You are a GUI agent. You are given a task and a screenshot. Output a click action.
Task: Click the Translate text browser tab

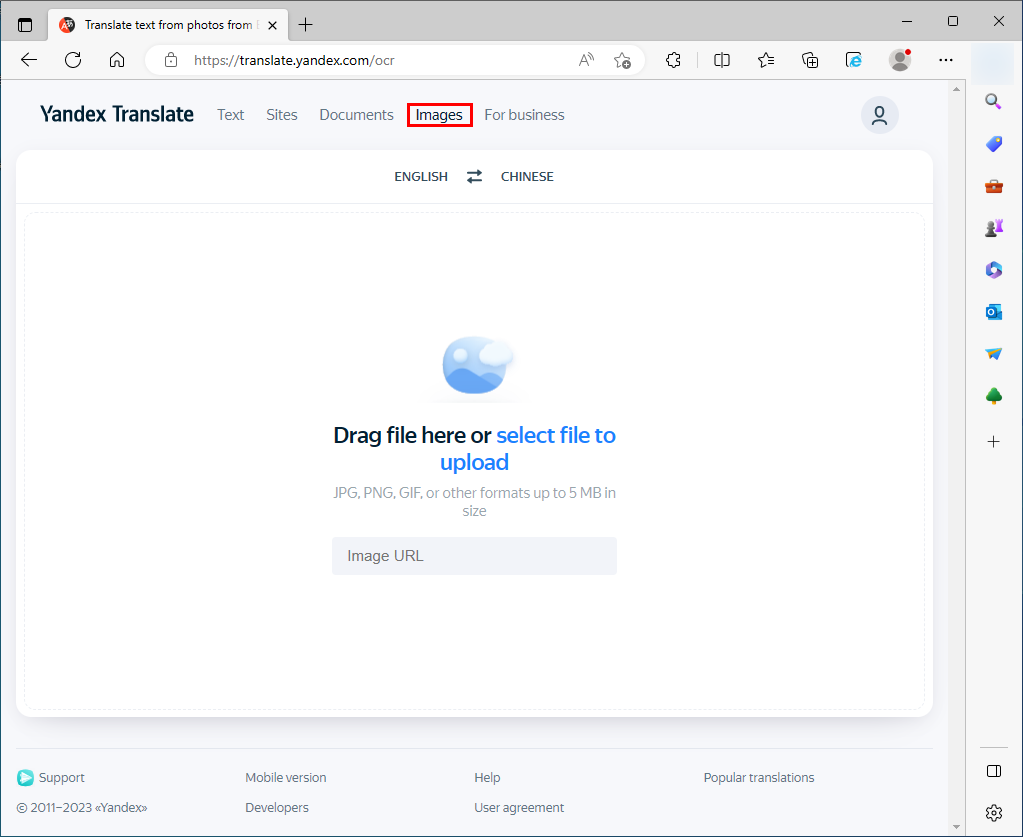(x=168, y=25)
